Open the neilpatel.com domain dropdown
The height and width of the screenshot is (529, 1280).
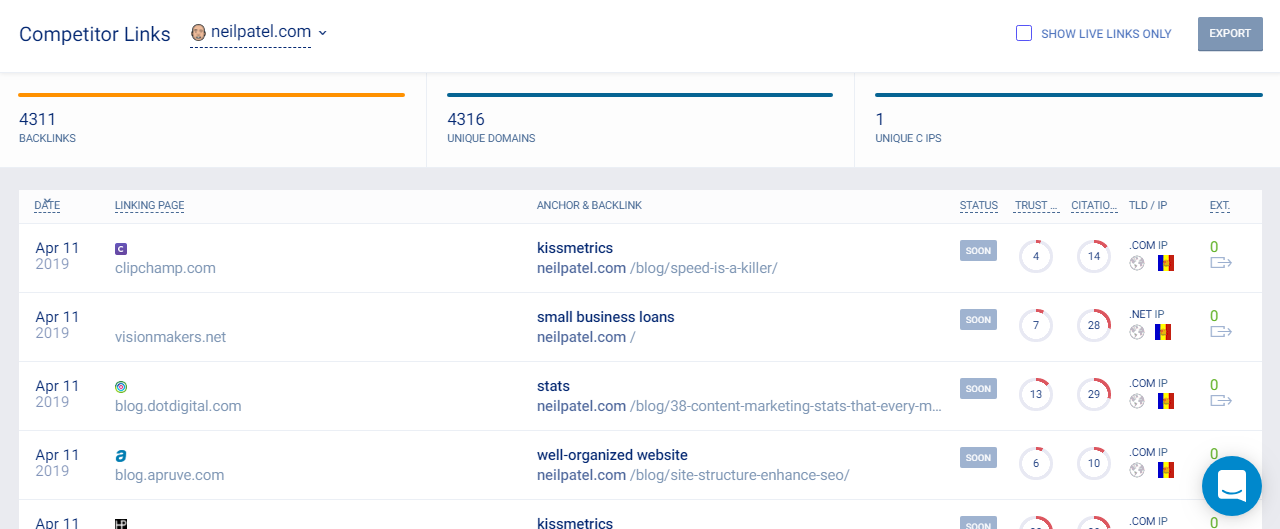coord(260,32)
